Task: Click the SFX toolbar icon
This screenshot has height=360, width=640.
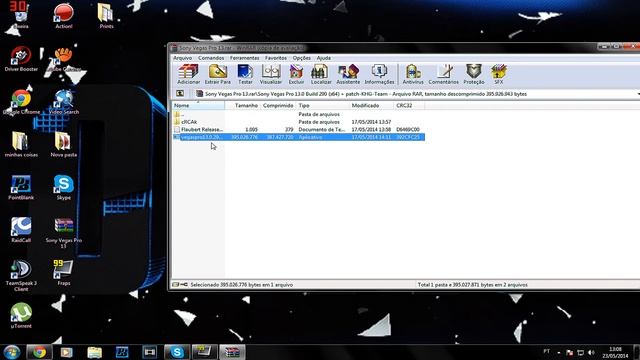Action: tap(498, 74)
